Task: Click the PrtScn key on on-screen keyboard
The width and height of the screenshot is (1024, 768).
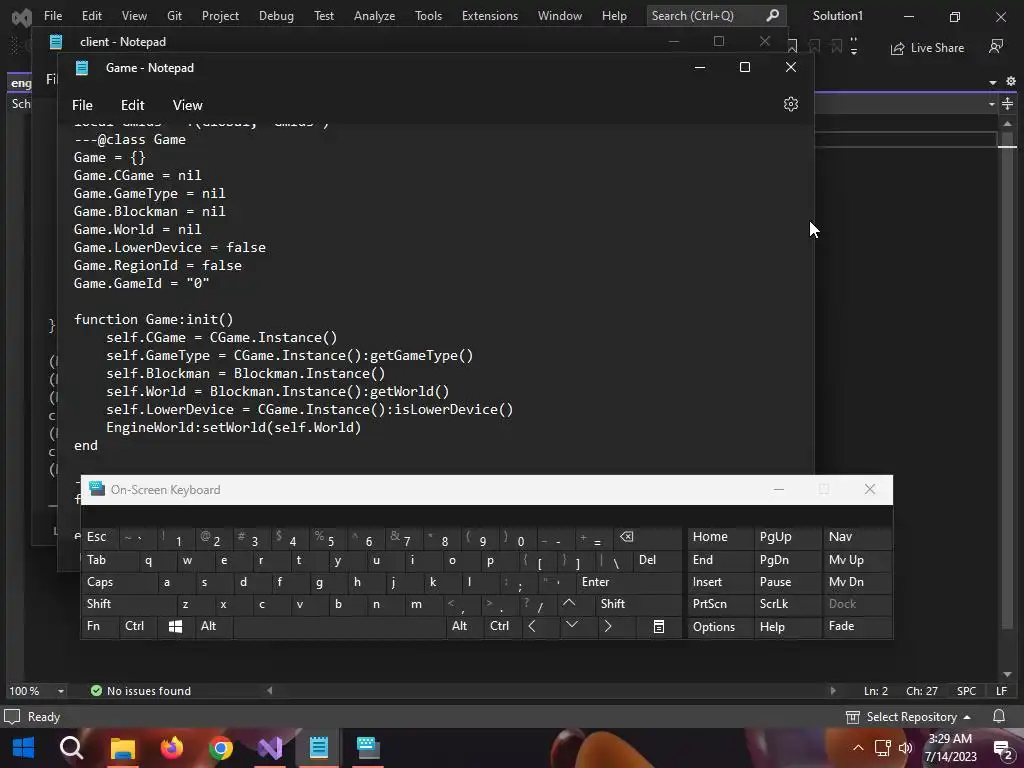Action: point(720,604)
